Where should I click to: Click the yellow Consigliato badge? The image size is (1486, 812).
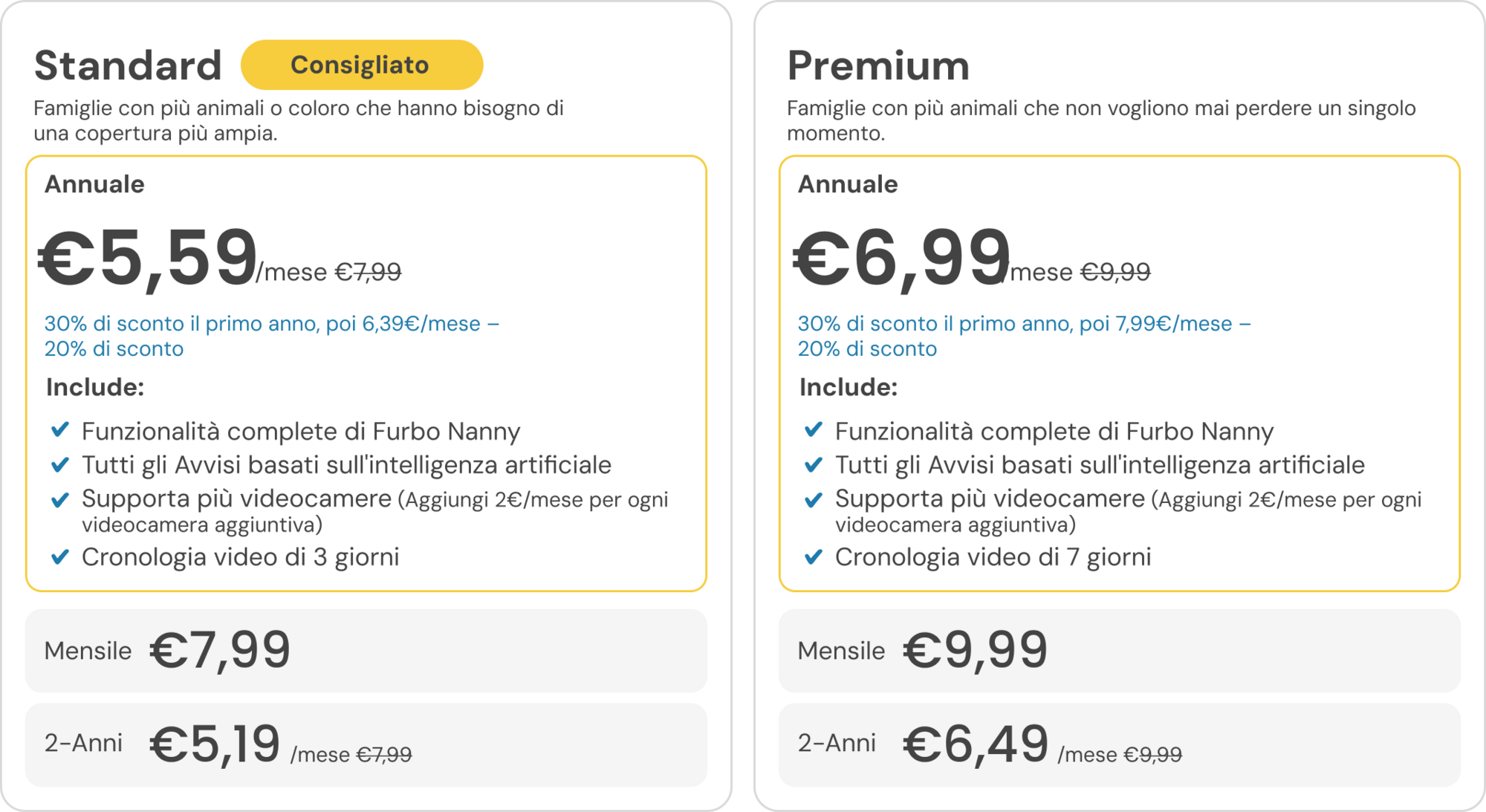(x=362, y=65)
